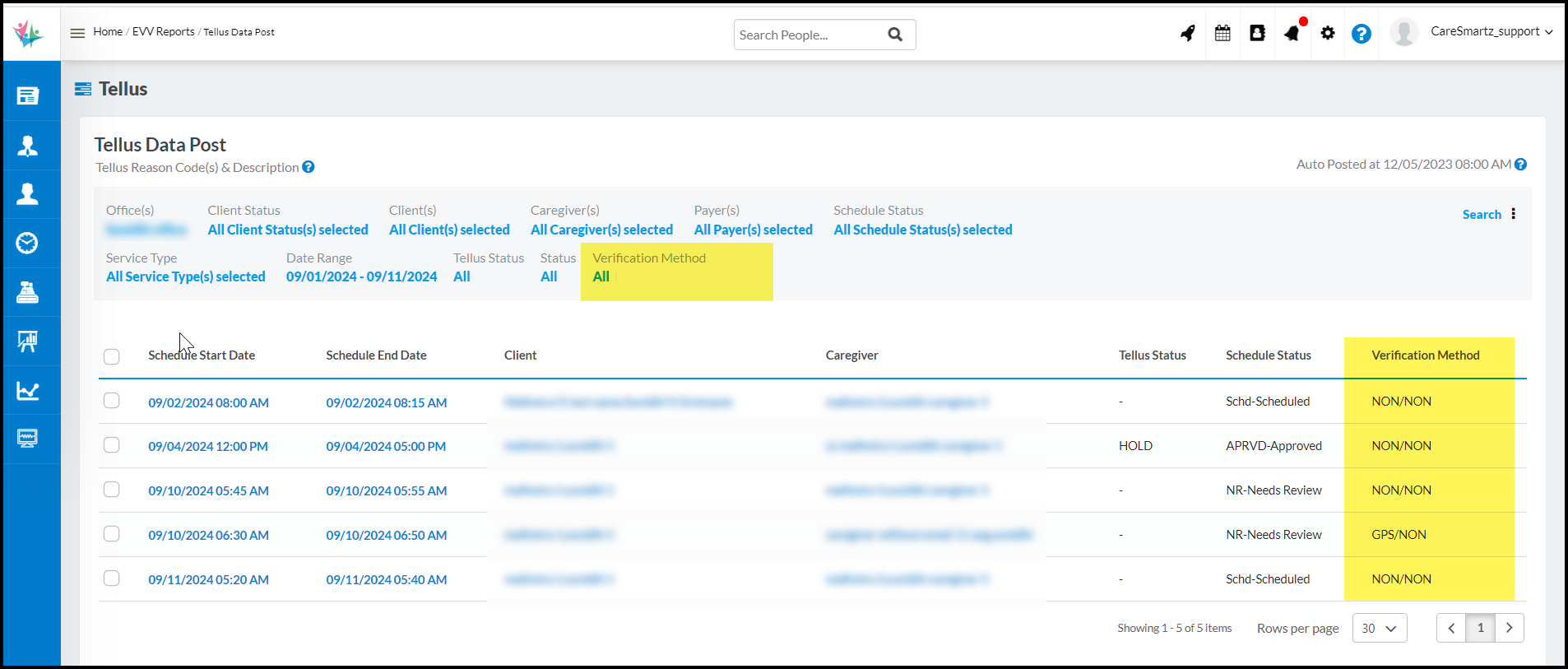Tick the checkbox for 09/11/2024 05:20 AM row
The image size is (1568, 669).
pos(112,578)
